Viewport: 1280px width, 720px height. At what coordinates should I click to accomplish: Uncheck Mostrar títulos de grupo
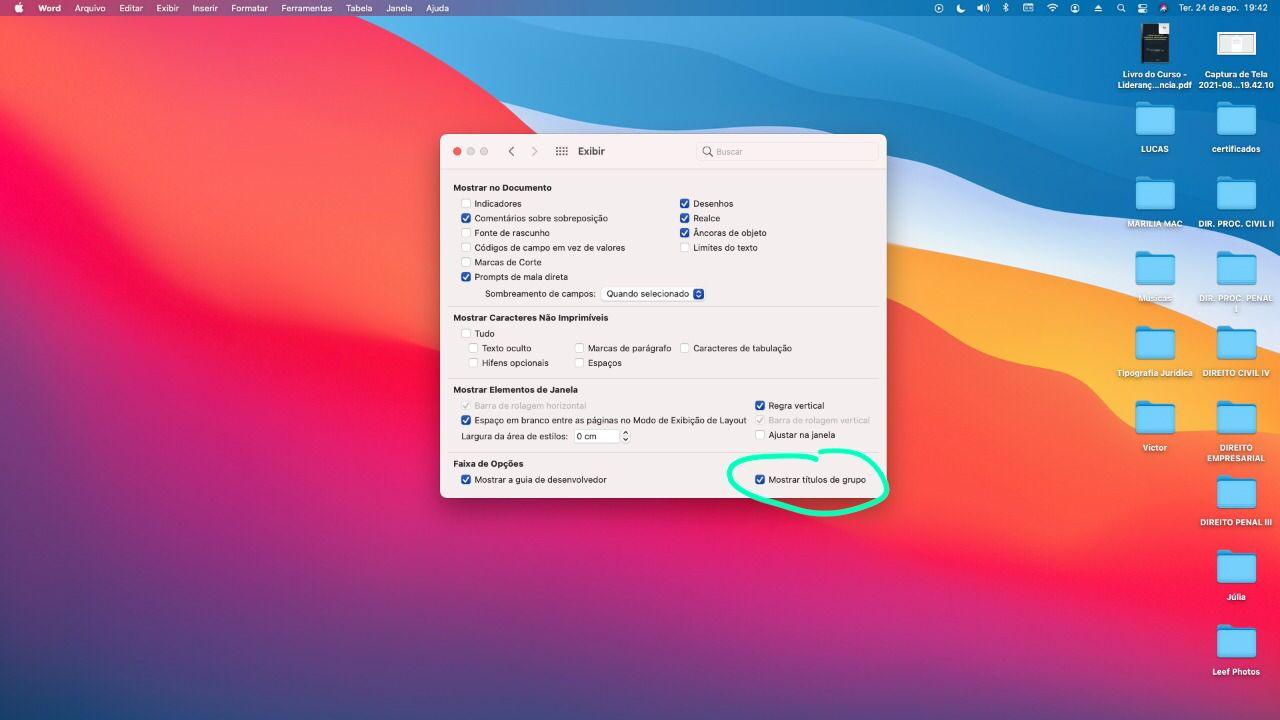point(760,480)
